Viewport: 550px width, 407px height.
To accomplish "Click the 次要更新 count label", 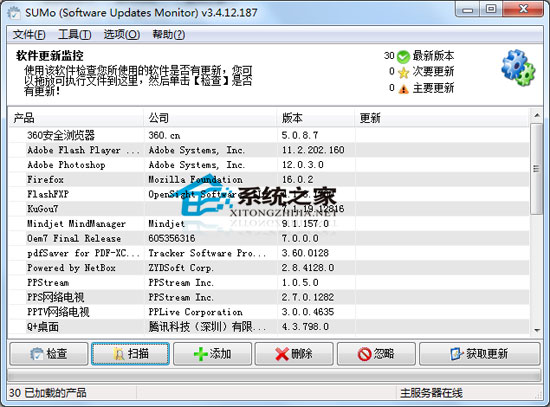I will tap(433, 72).
